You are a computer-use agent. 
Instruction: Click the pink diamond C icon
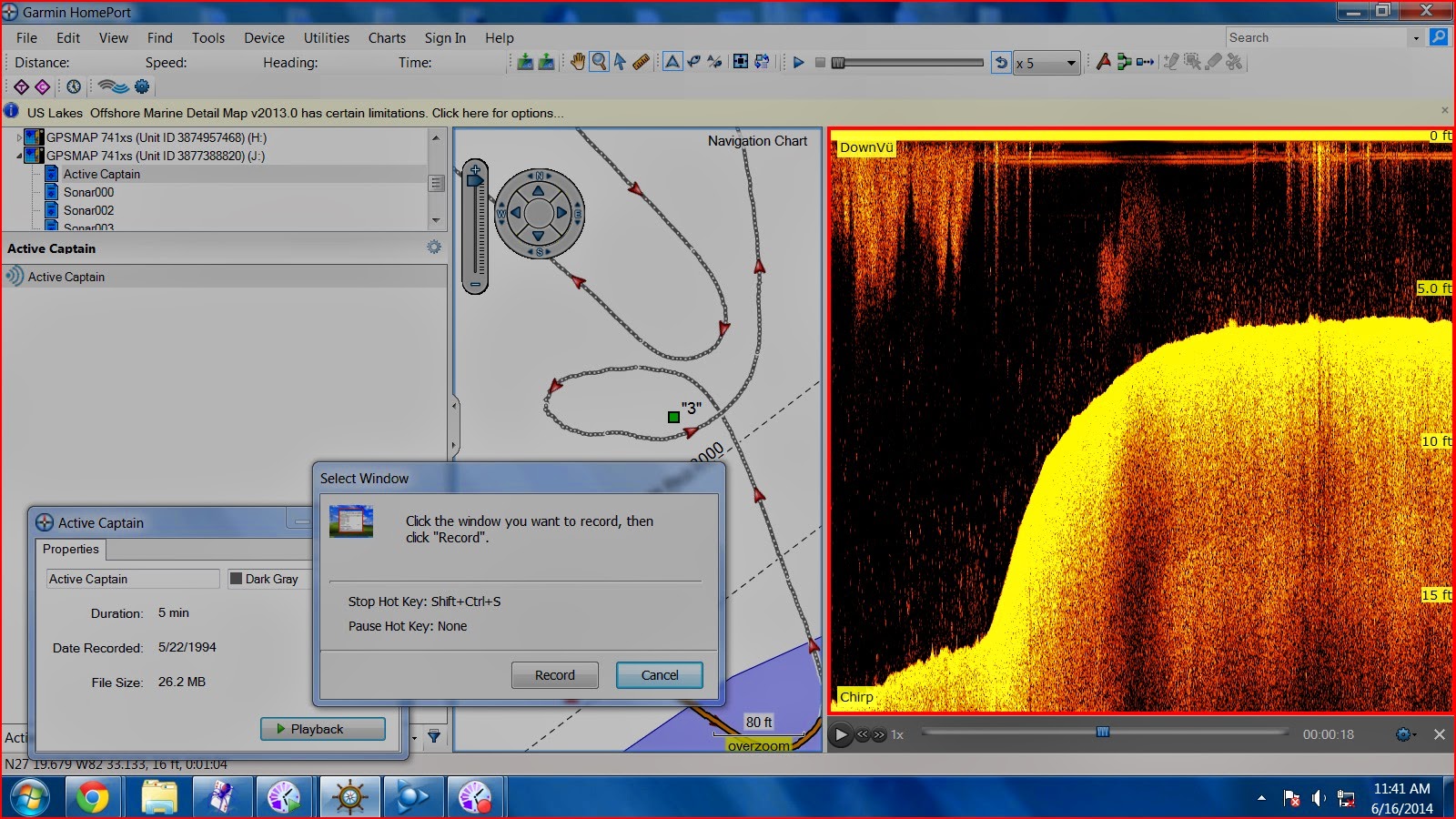click(42, 86)
